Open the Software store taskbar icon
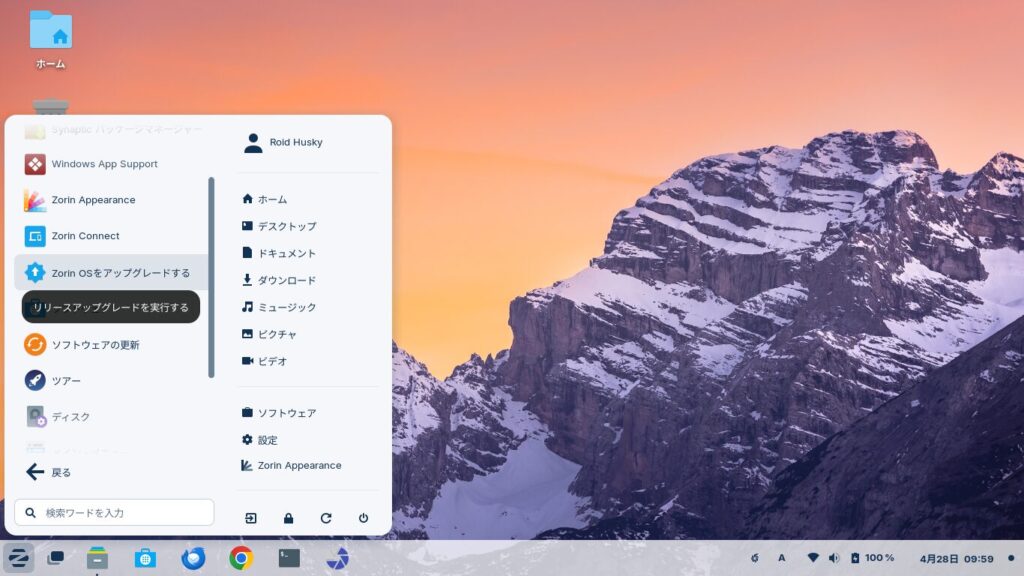Viewport: 1024px width, 576px height. point(145,557)
